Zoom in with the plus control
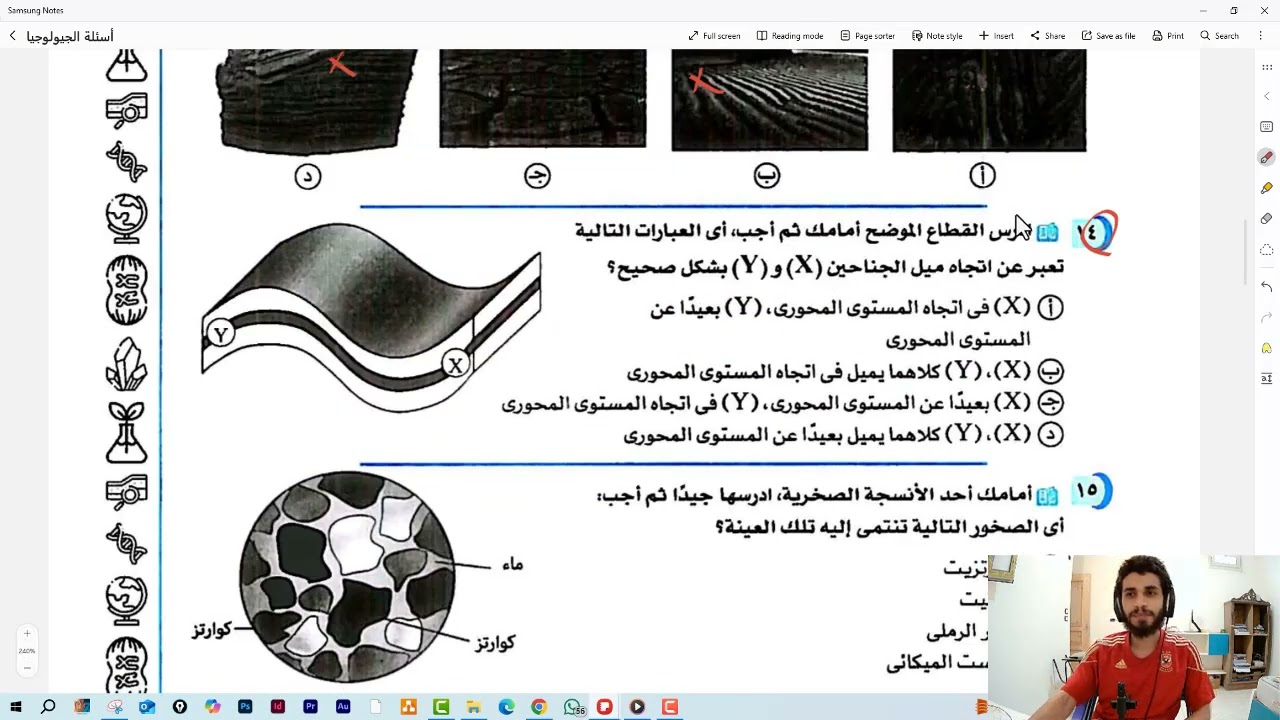The height and width of the screenshot is (720, 1280). click(x=27, y=634)
